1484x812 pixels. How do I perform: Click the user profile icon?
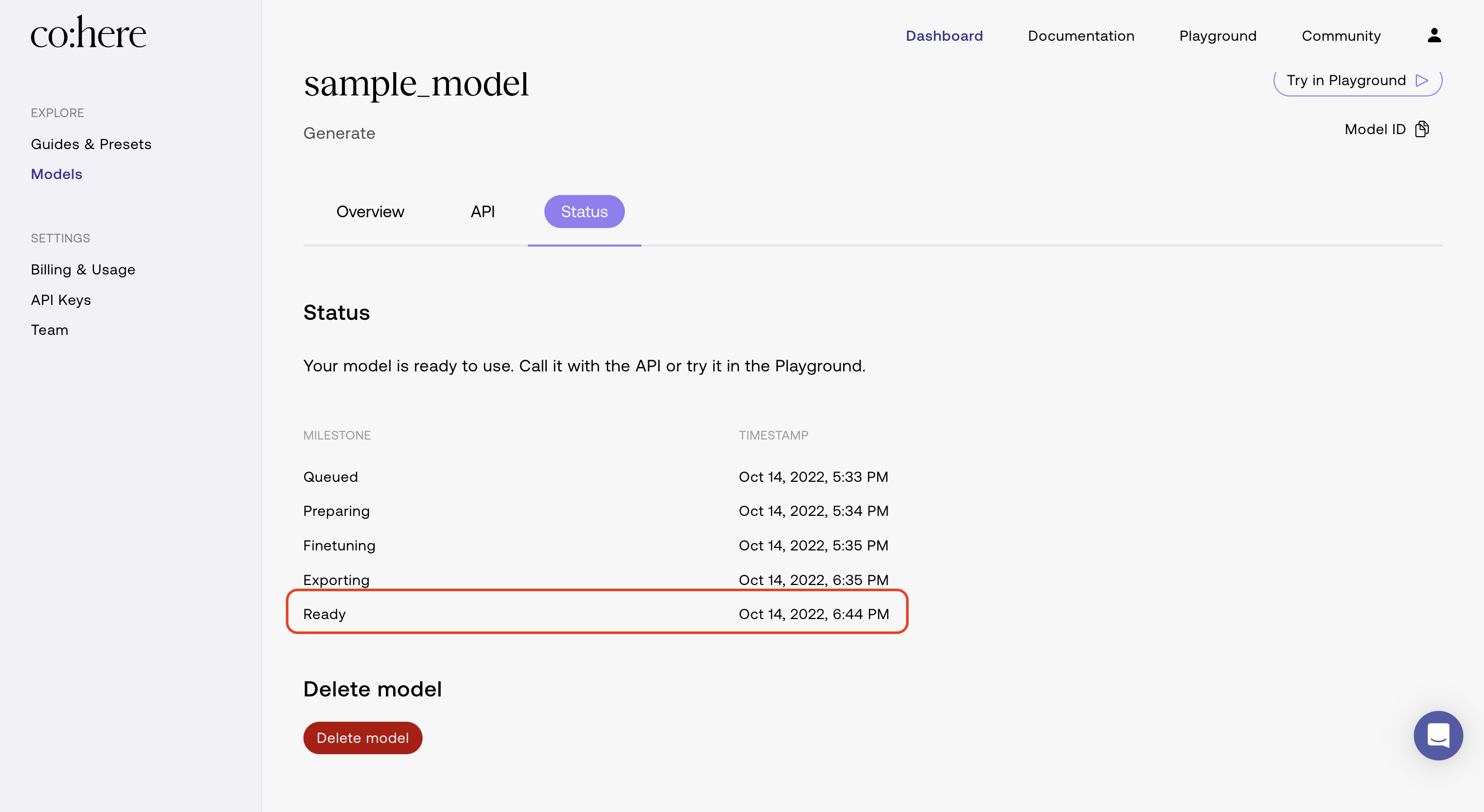[1433, 36]
